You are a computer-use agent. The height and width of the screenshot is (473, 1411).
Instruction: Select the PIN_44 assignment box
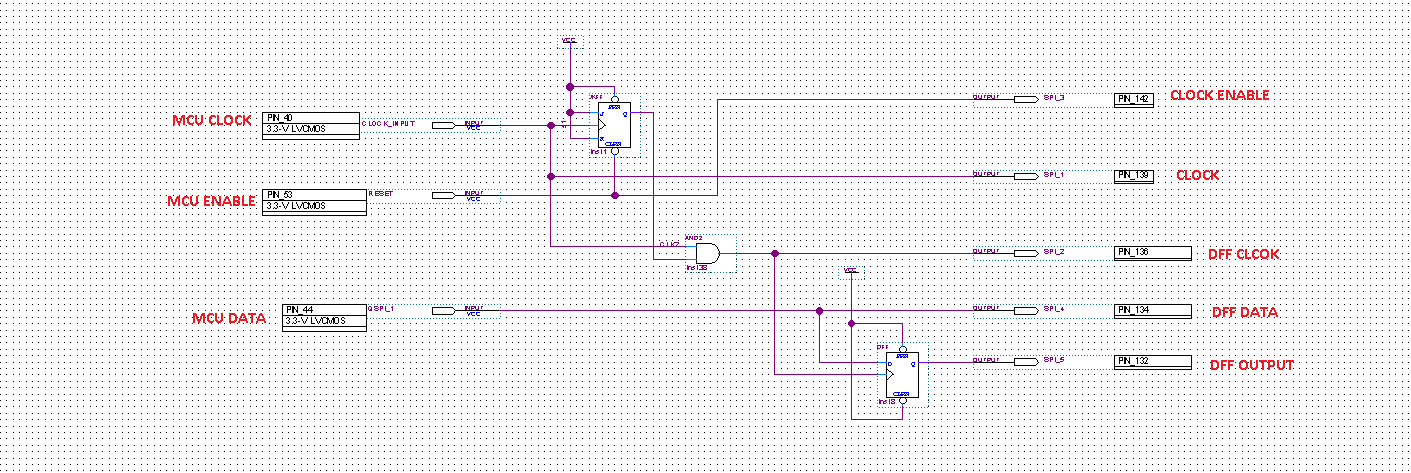[325, 315]
